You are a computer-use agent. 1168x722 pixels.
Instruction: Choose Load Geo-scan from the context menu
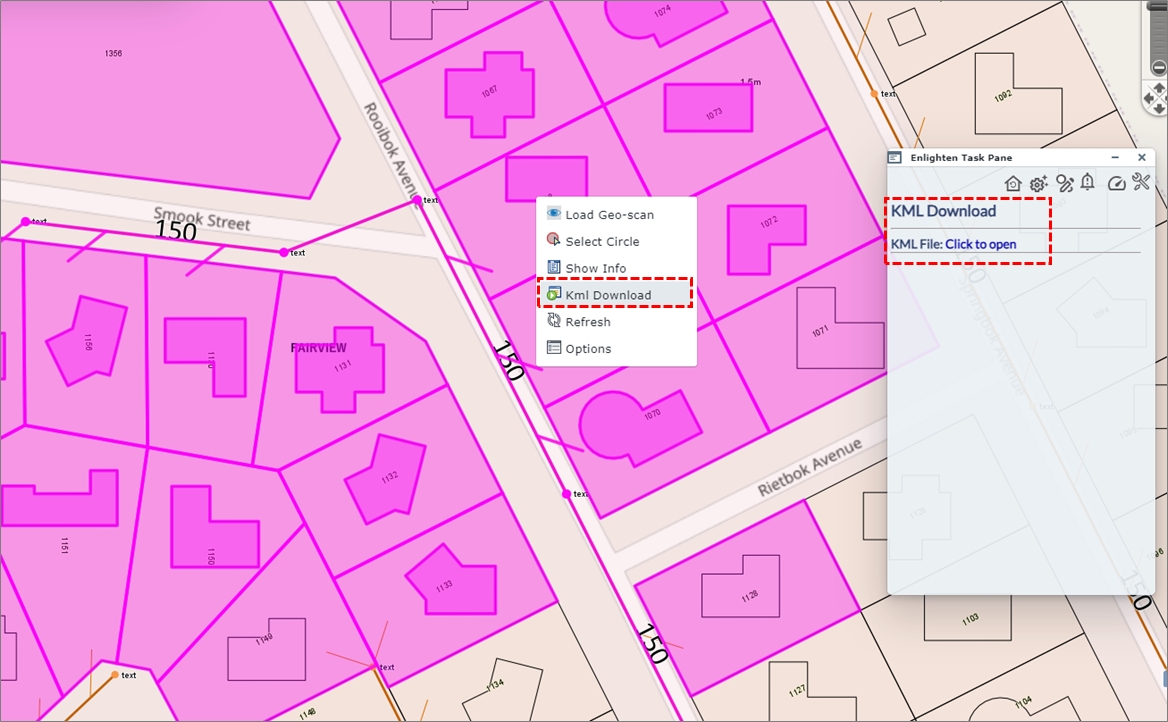point(609,214)
